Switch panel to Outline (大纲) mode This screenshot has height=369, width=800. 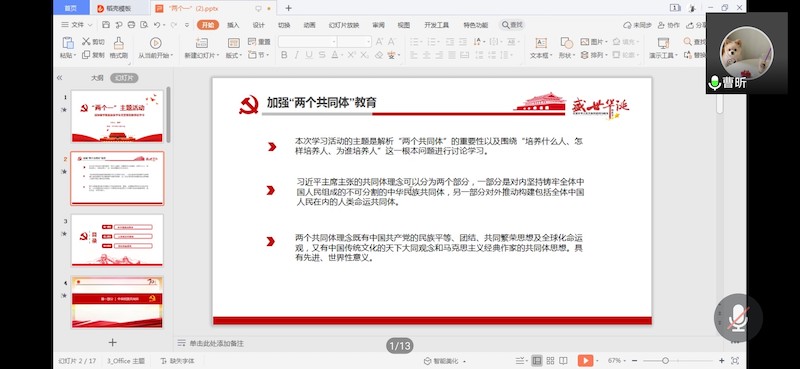click(97, 78)
